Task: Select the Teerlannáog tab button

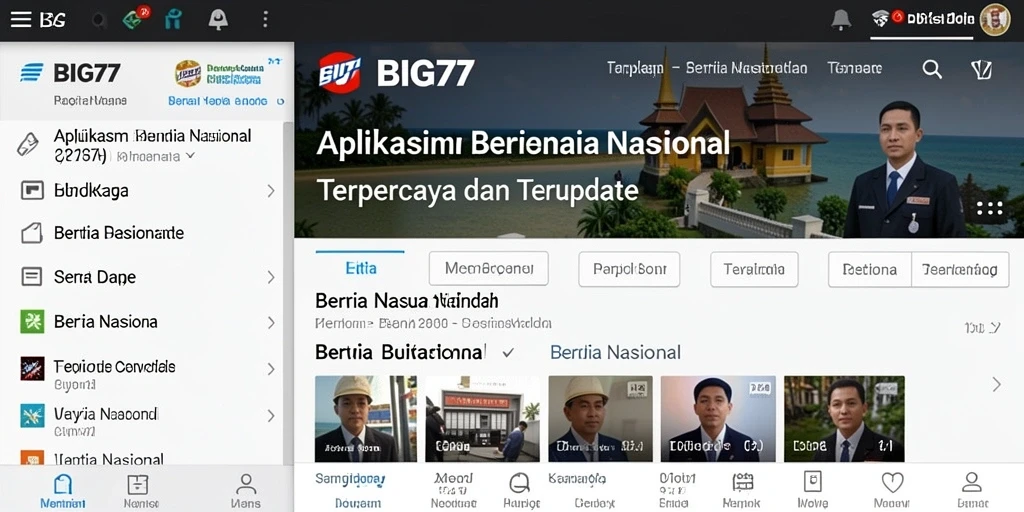Action: click(960, 269)
